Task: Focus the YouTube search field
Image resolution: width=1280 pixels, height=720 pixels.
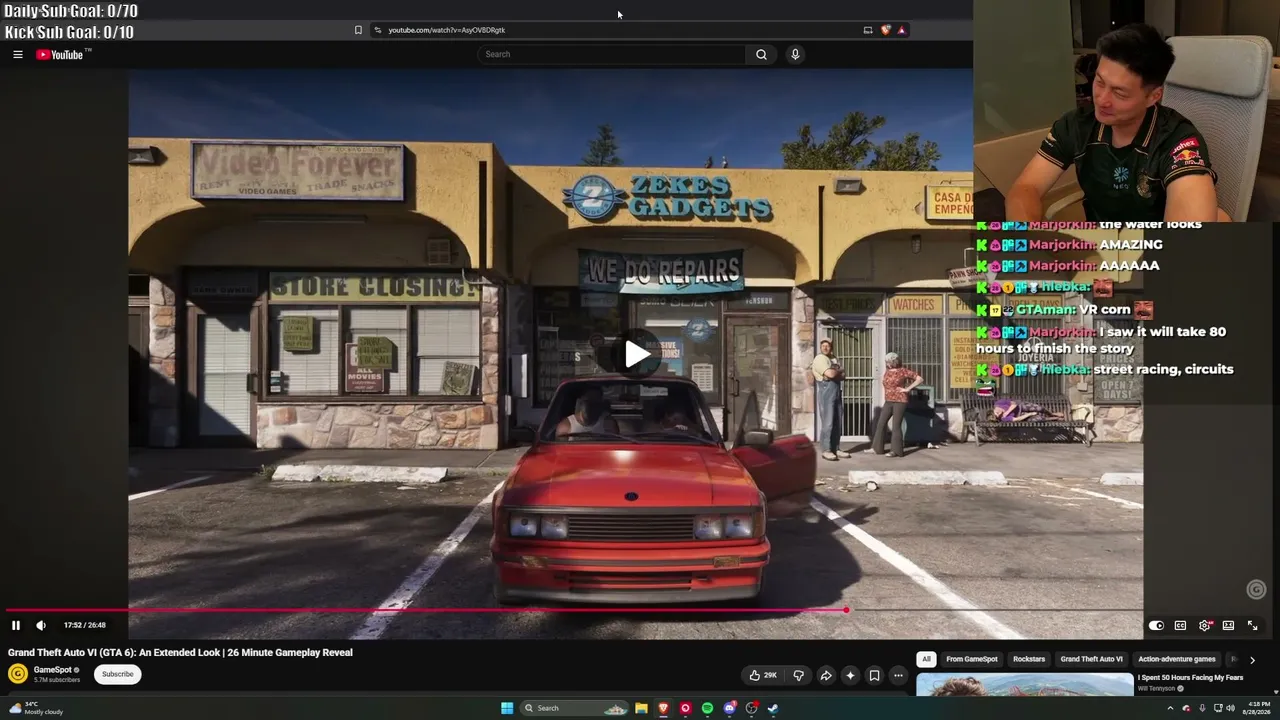Action: point(612,55)
